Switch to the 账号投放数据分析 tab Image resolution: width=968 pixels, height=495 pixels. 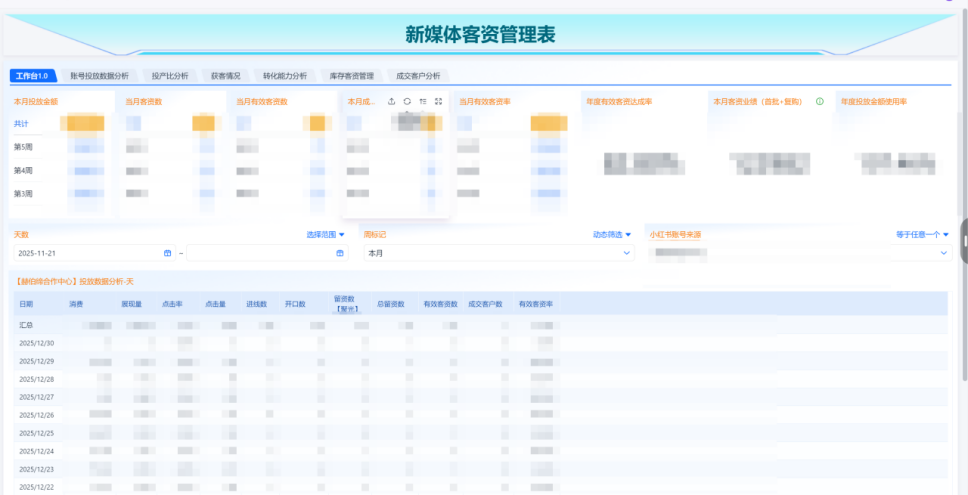pyautogui.click(x=99, y=75)
